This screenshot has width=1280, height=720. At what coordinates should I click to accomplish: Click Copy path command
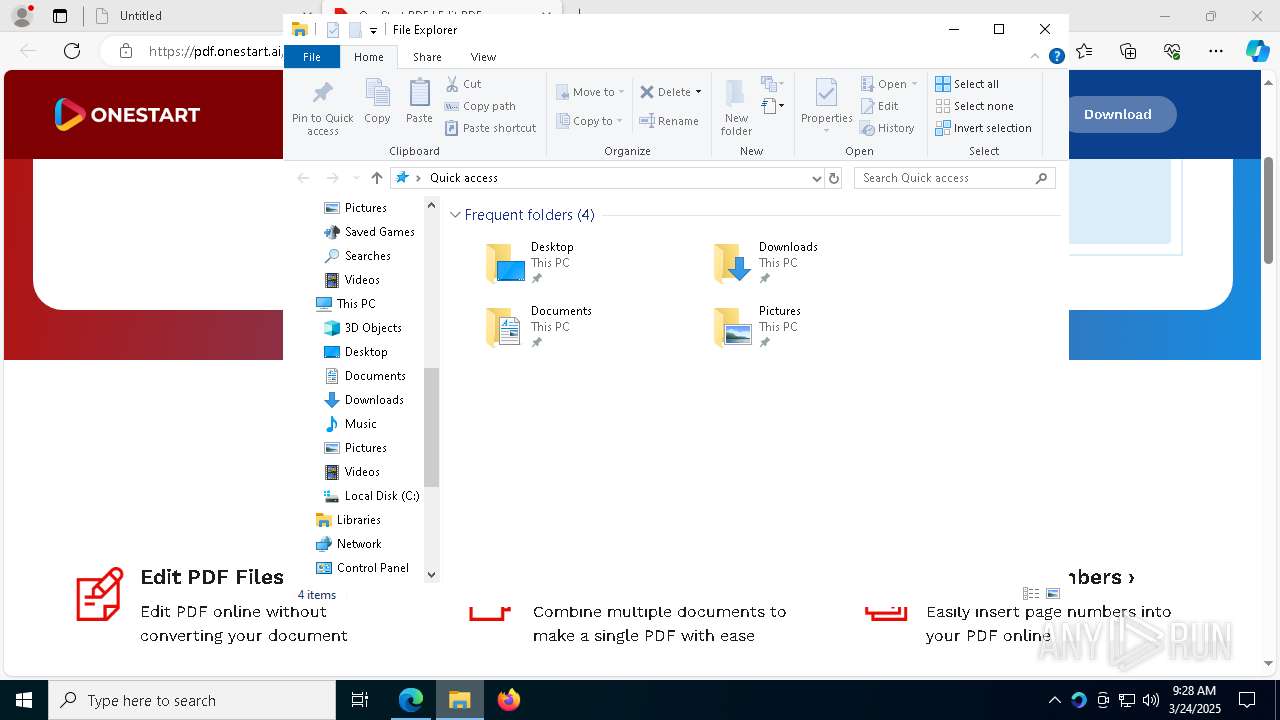click(x=480, y=106)
